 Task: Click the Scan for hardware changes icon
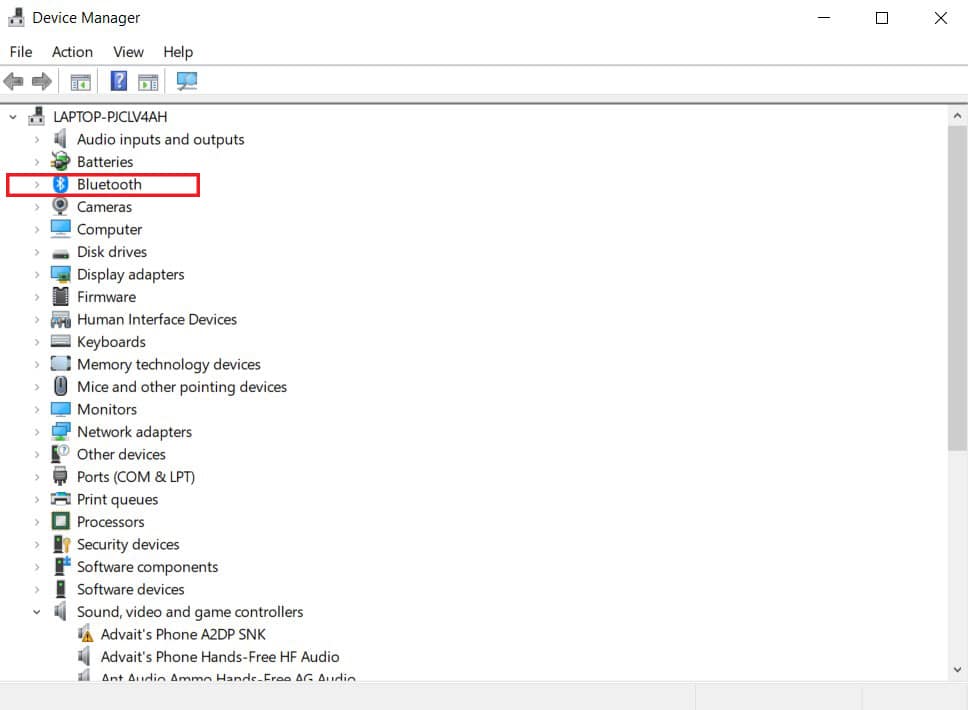(x=187, y=81)
